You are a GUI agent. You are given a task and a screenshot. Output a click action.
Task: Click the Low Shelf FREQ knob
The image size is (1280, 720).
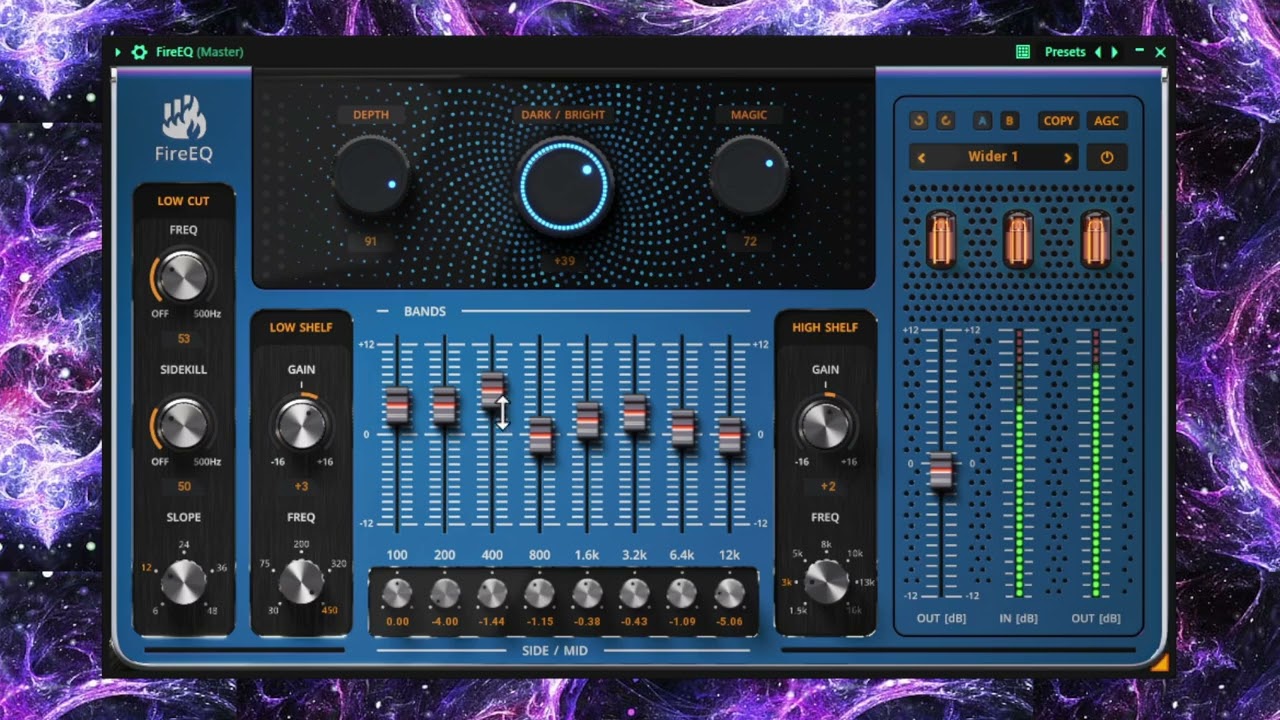301,581
